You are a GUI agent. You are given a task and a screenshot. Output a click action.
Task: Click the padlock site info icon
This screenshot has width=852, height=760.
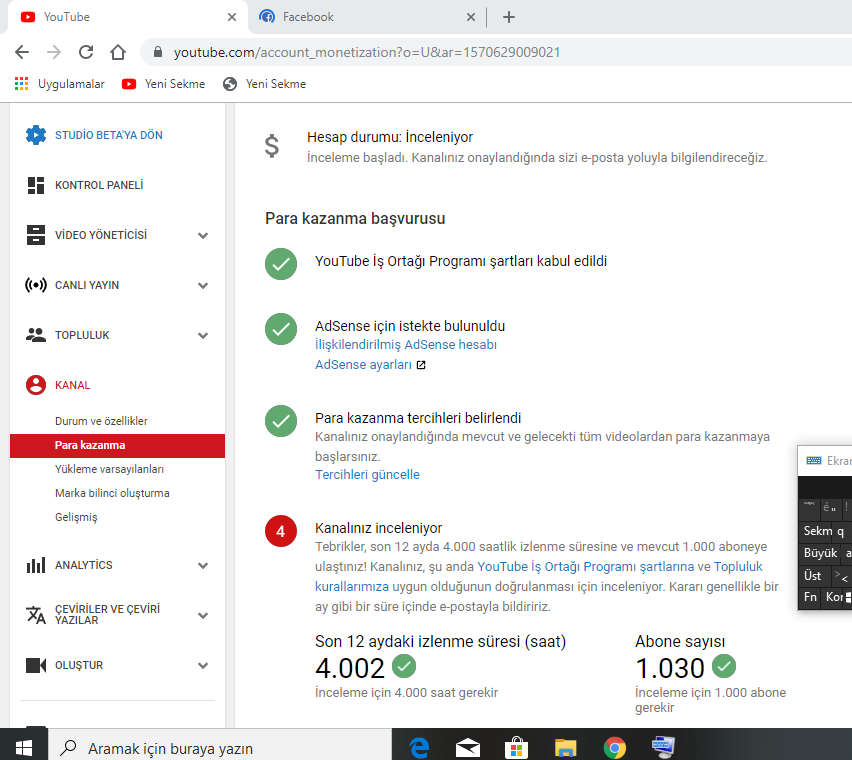[158, 52]
